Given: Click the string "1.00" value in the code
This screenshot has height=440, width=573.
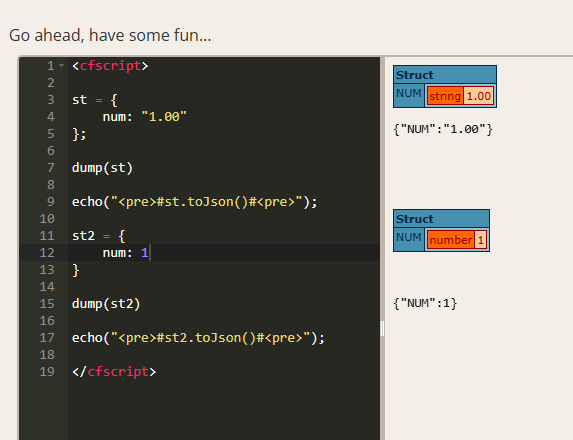Looking at the screenshot, I should click(x=164, y=117).
